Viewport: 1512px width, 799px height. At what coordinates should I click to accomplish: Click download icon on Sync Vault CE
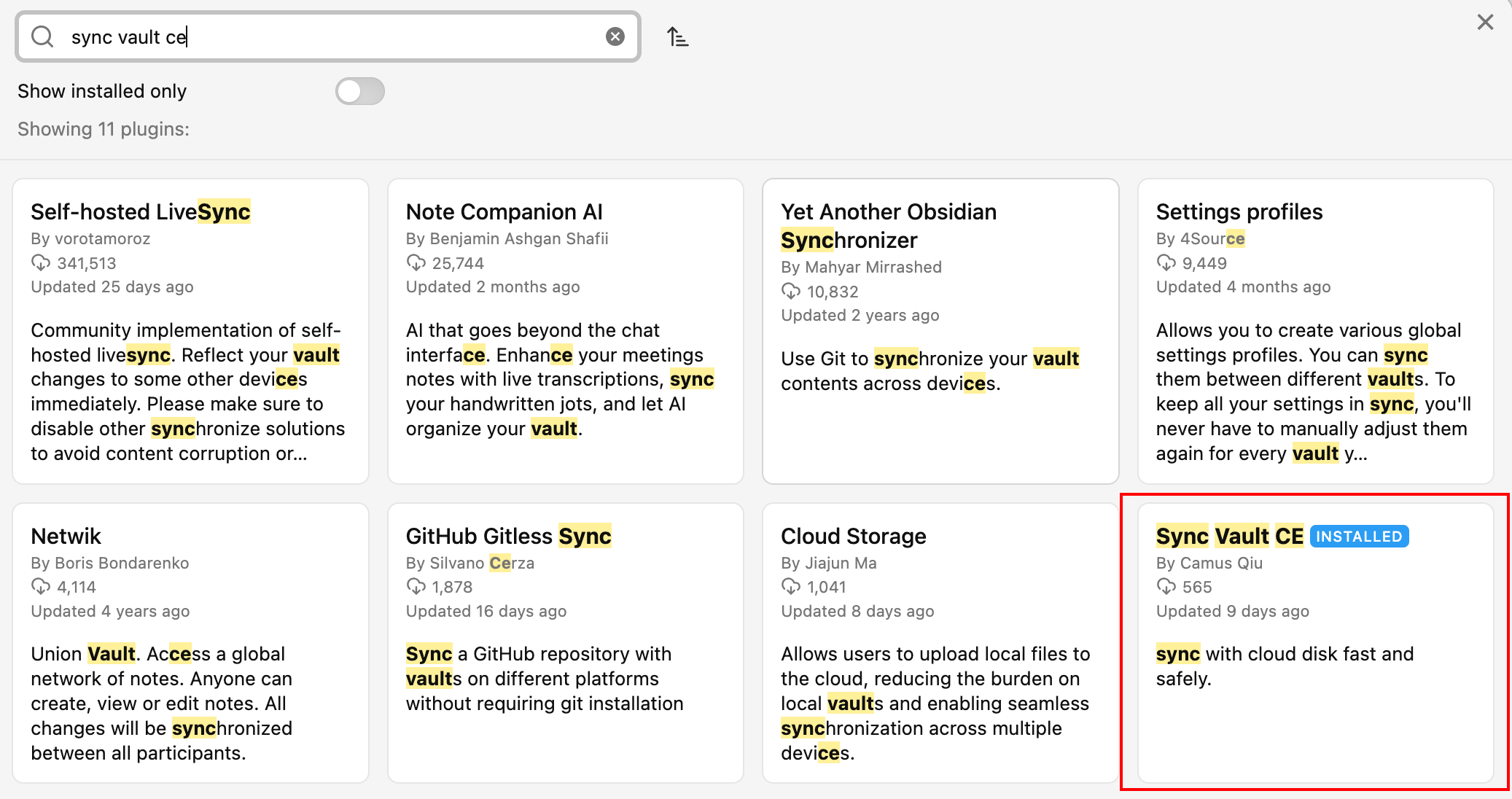[1166, 587]
